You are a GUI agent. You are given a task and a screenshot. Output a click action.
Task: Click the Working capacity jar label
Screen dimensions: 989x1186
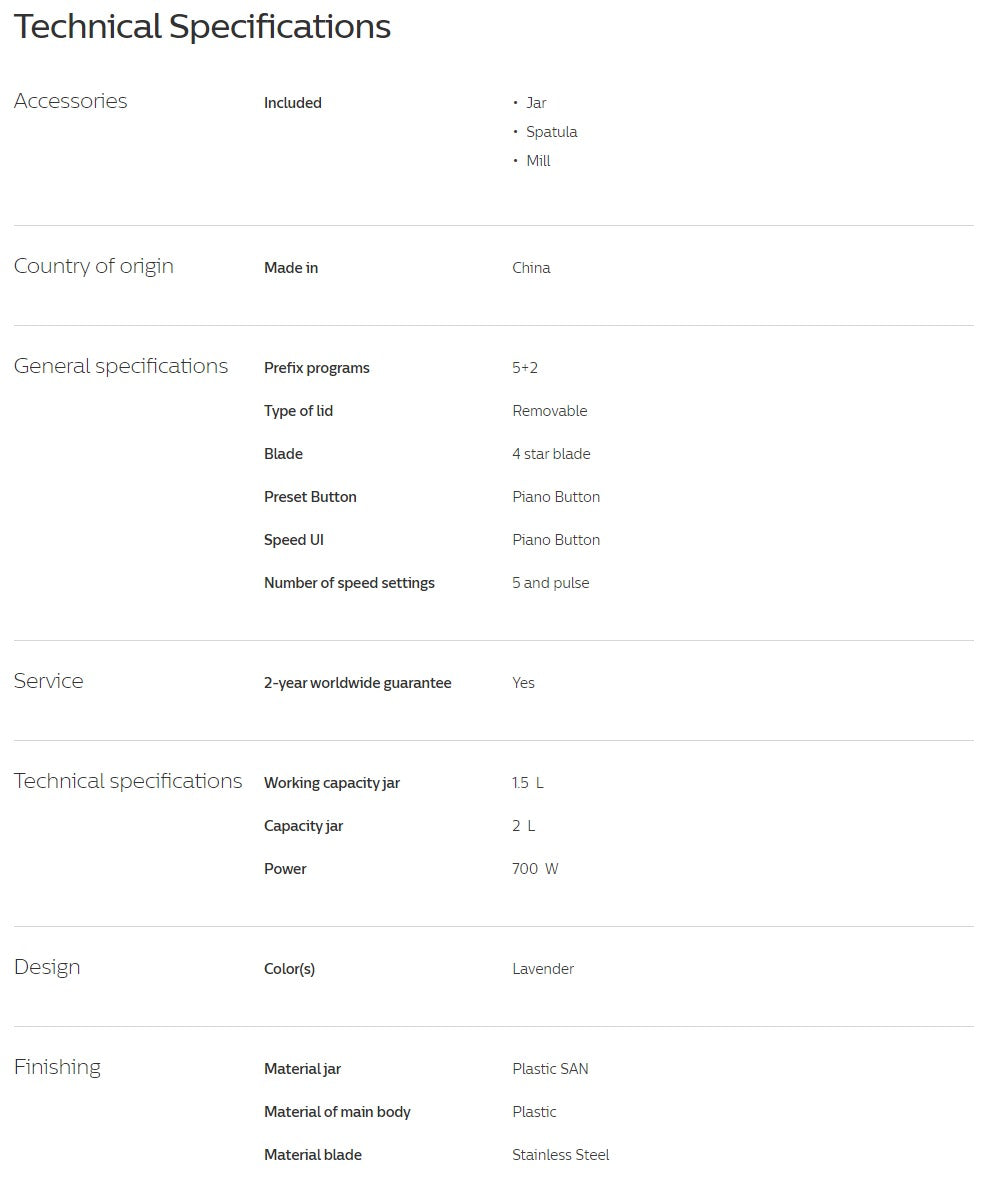point(331,783)
